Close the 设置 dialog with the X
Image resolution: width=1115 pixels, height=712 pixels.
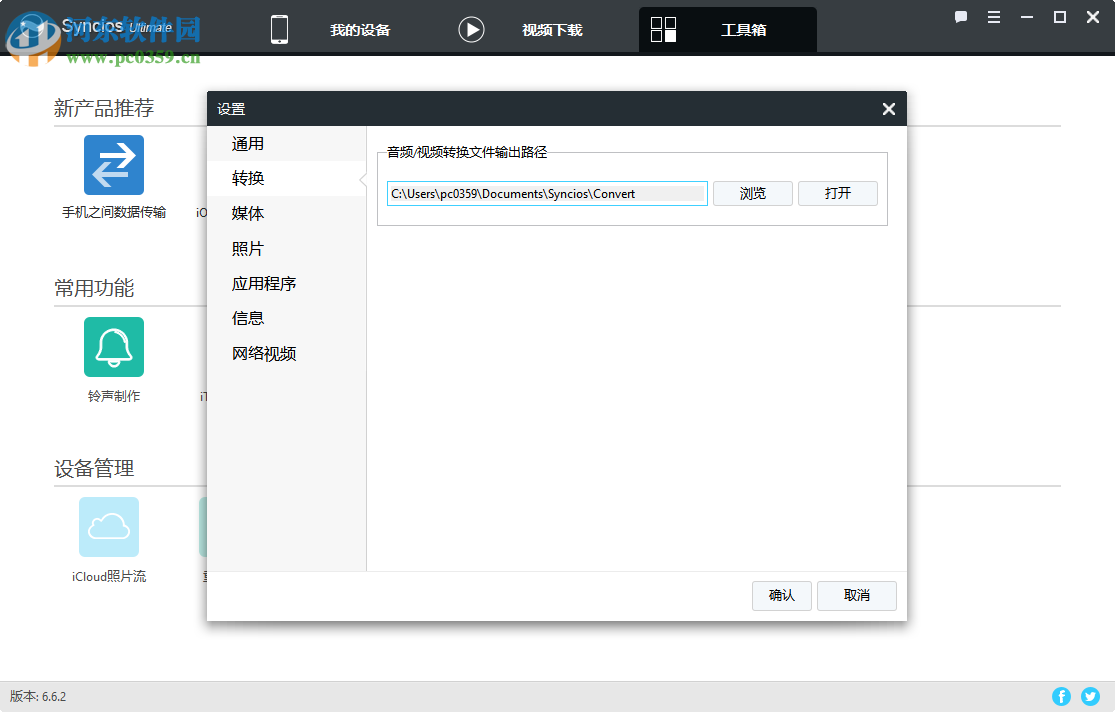[888, 109]
